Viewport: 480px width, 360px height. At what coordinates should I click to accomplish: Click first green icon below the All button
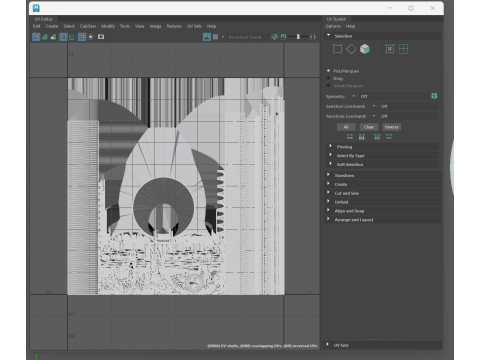tap(350, 137)
